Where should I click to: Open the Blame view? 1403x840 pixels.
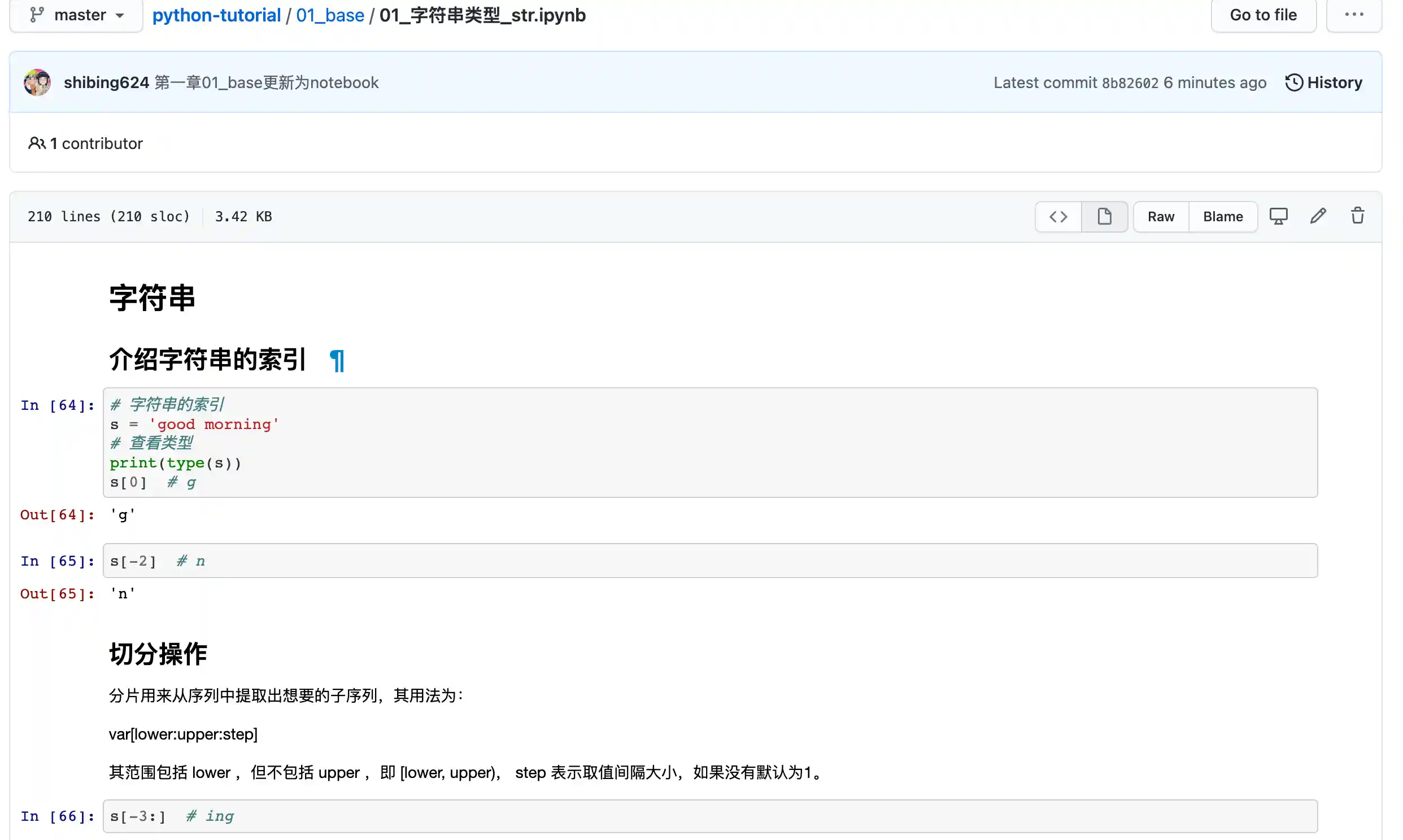click(1222, 216)
